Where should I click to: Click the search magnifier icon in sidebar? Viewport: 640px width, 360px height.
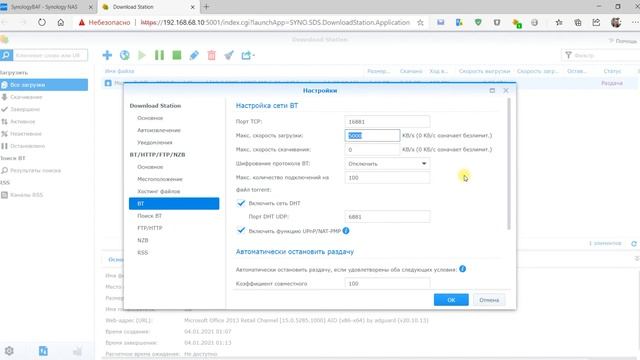(6, 55)
